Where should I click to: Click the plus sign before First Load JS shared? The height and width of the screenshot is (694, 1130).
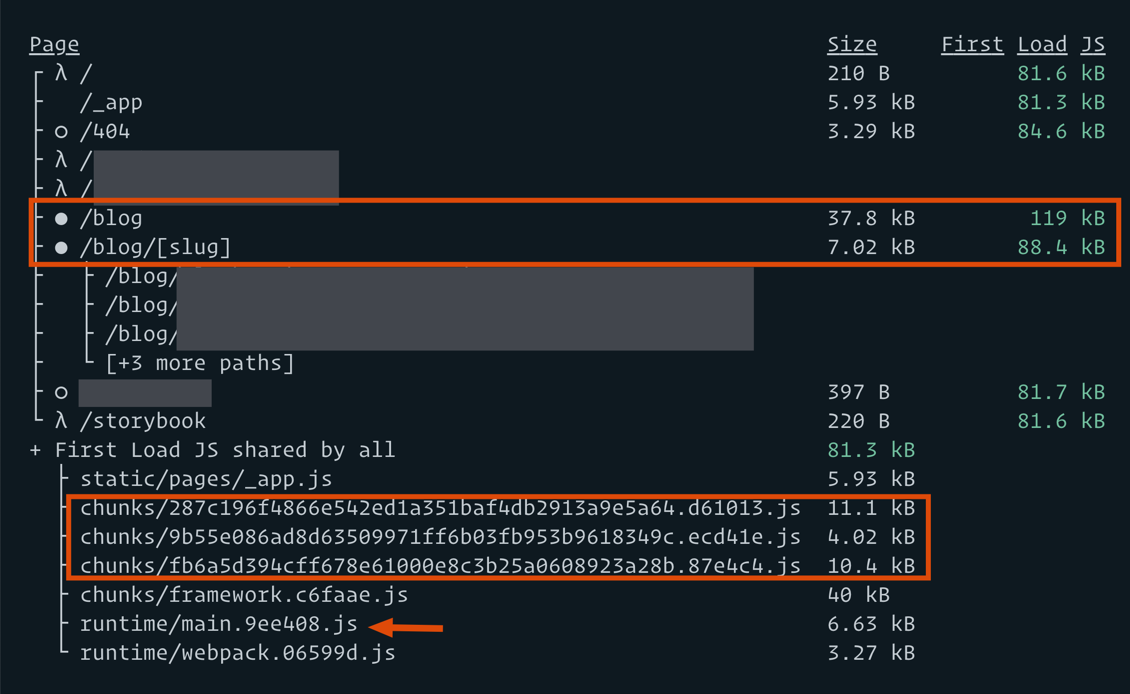tap(36, 450)
